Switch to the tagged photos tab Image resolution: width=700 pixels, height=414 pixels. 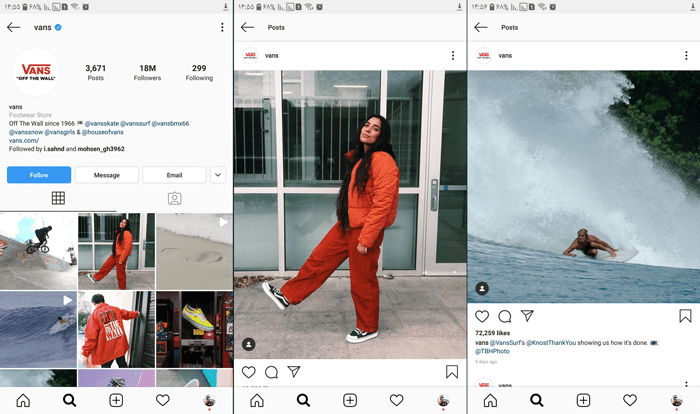pos(175,198)
